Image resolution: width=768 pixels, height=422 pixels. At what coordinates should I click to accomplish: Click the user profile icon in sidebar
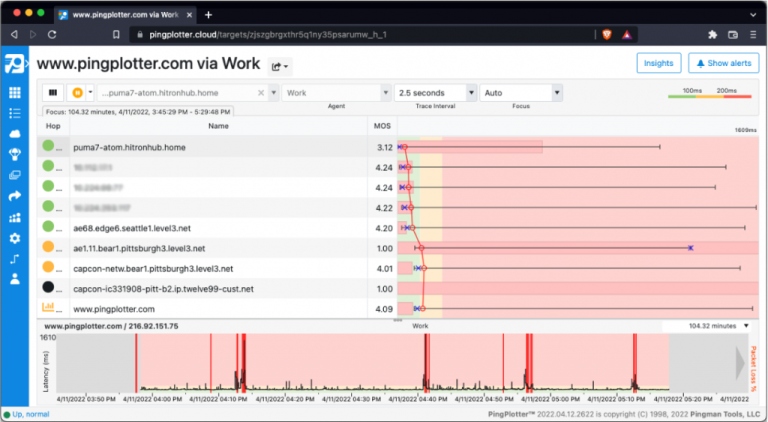15,279
